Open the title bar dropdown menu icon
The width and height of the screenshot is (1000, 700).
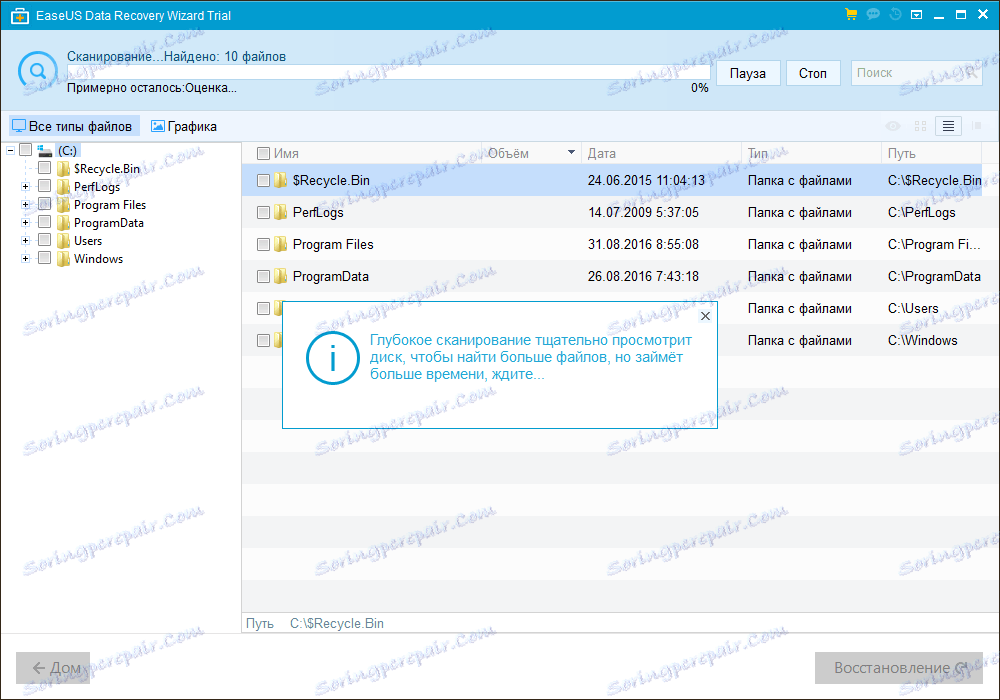pos(916,15)
